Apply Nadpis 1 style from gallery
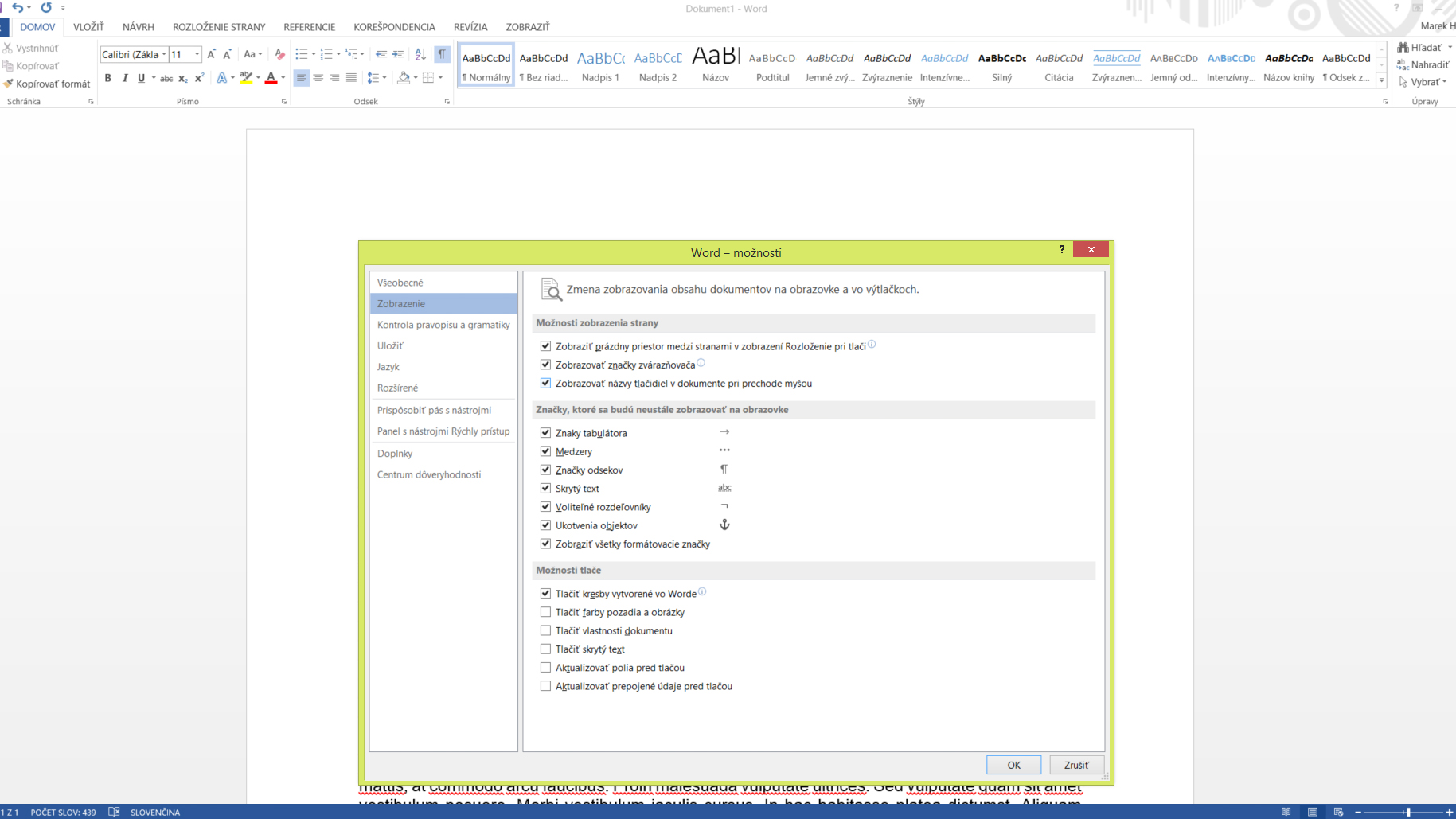 [600, 64]
